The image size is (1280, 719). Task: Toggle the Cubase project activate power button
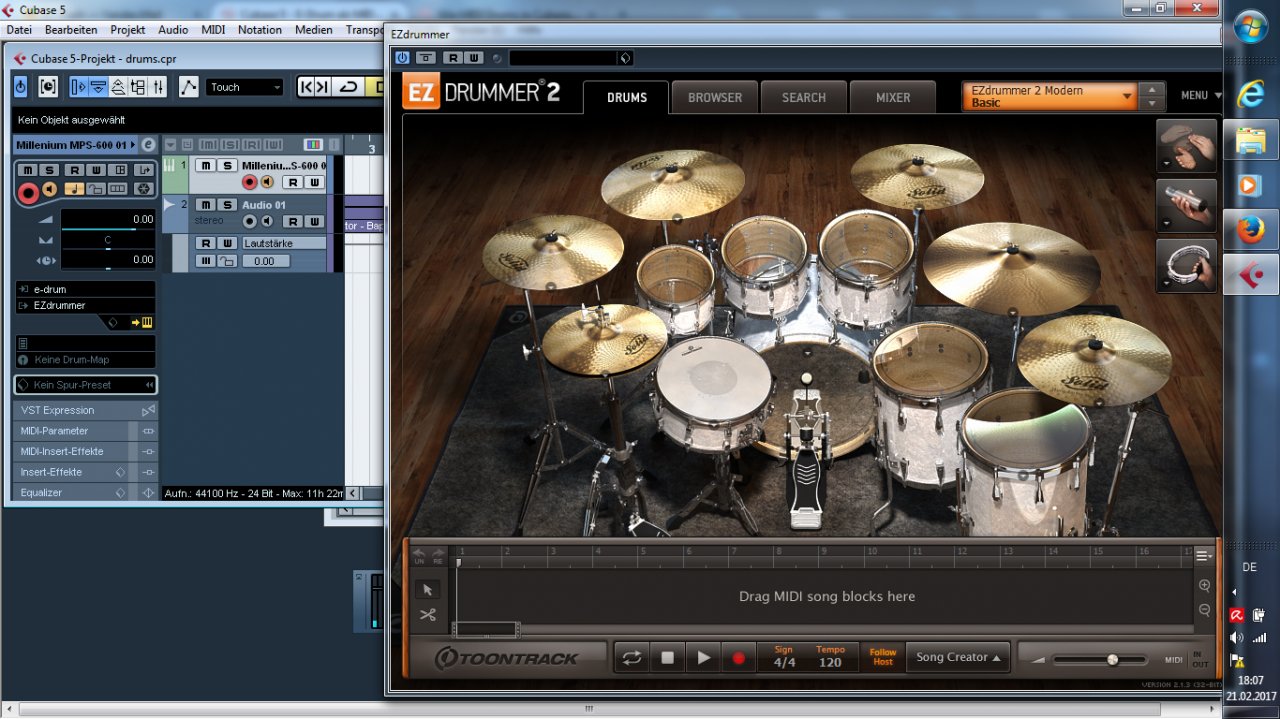click(21, 87)
